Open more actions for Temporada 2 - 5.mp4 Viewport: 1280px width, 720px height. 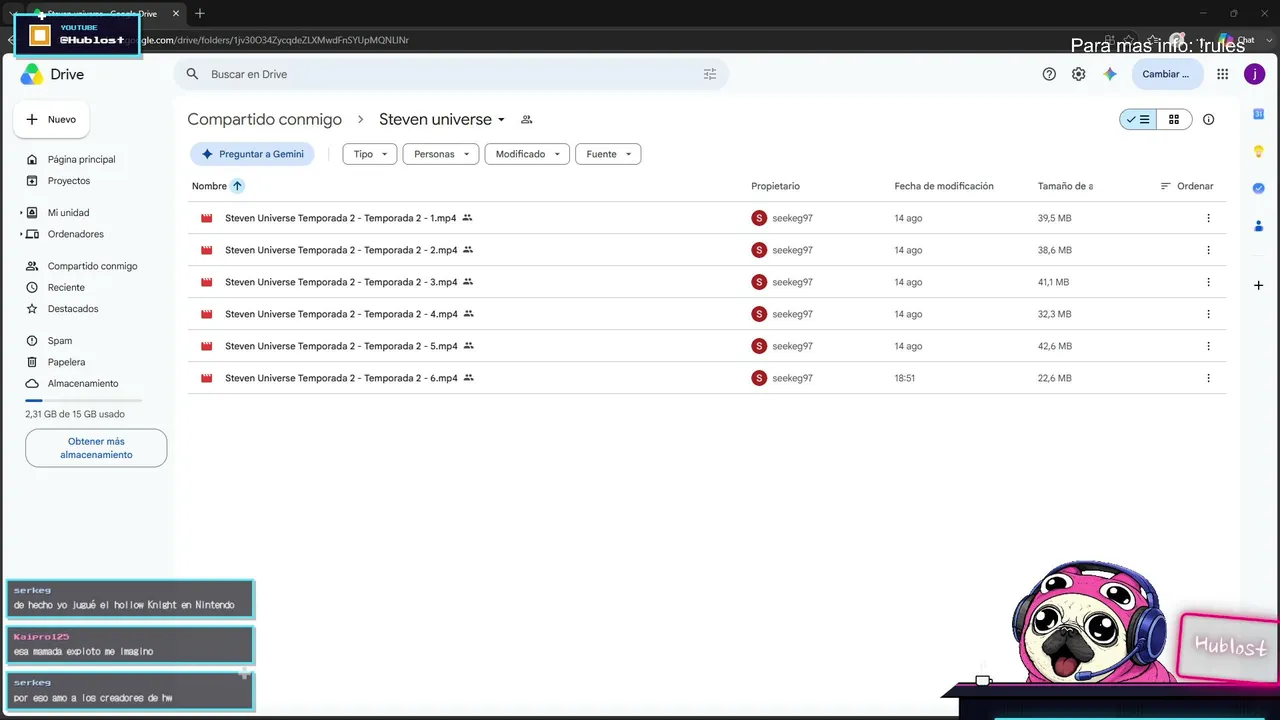1208,346
